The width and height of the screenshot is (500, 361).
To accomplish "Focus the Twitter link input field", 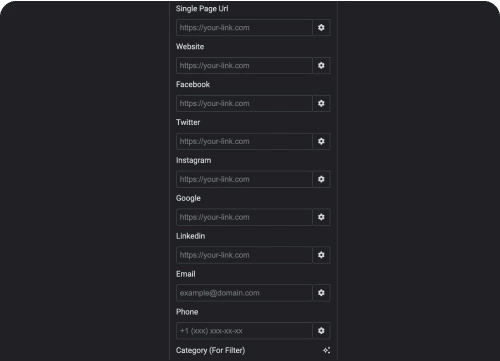I will pyautogui.click(x=244, y=141).
